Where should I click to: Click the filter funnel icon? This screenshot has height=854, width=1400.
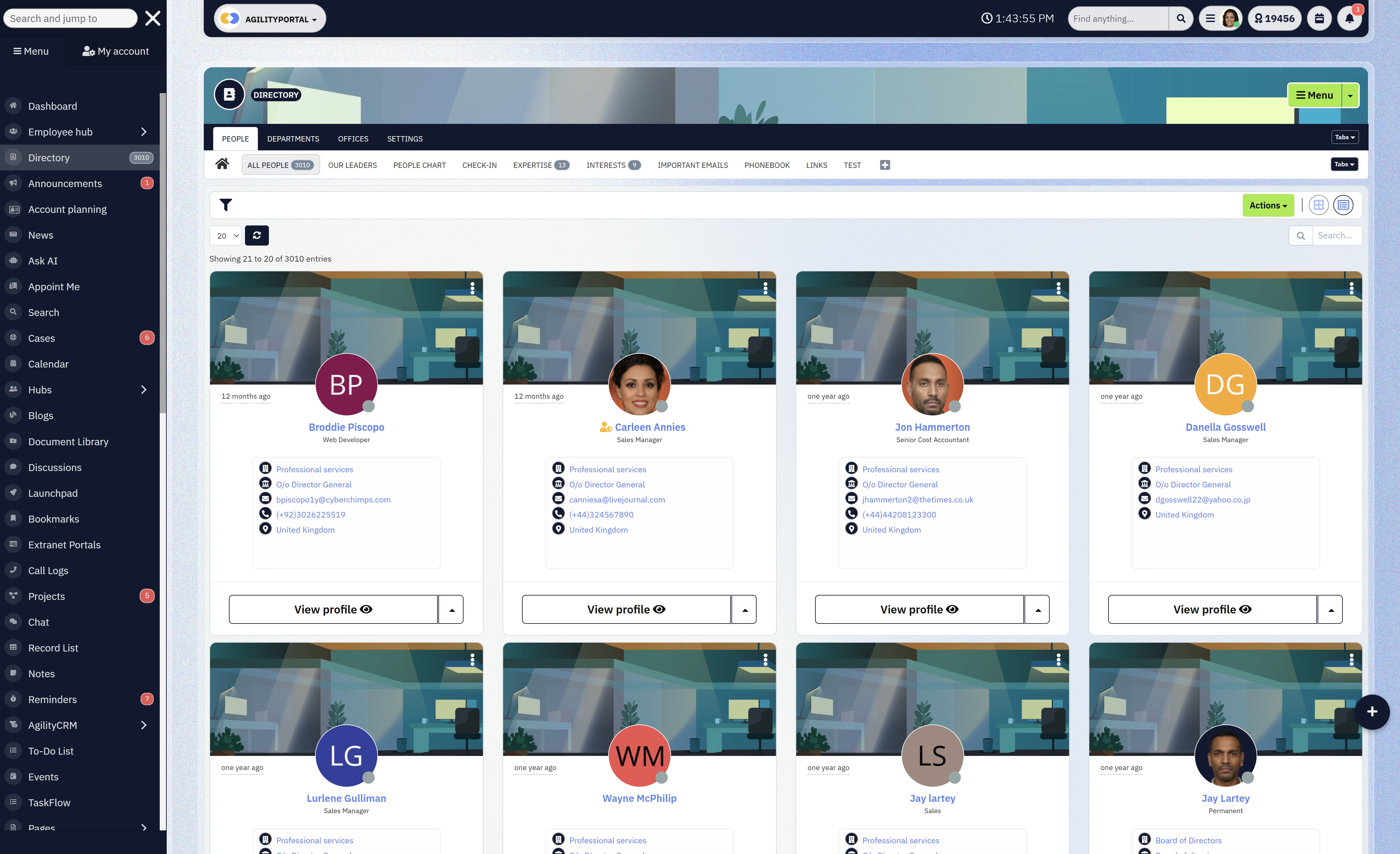[x=225, y=205]
